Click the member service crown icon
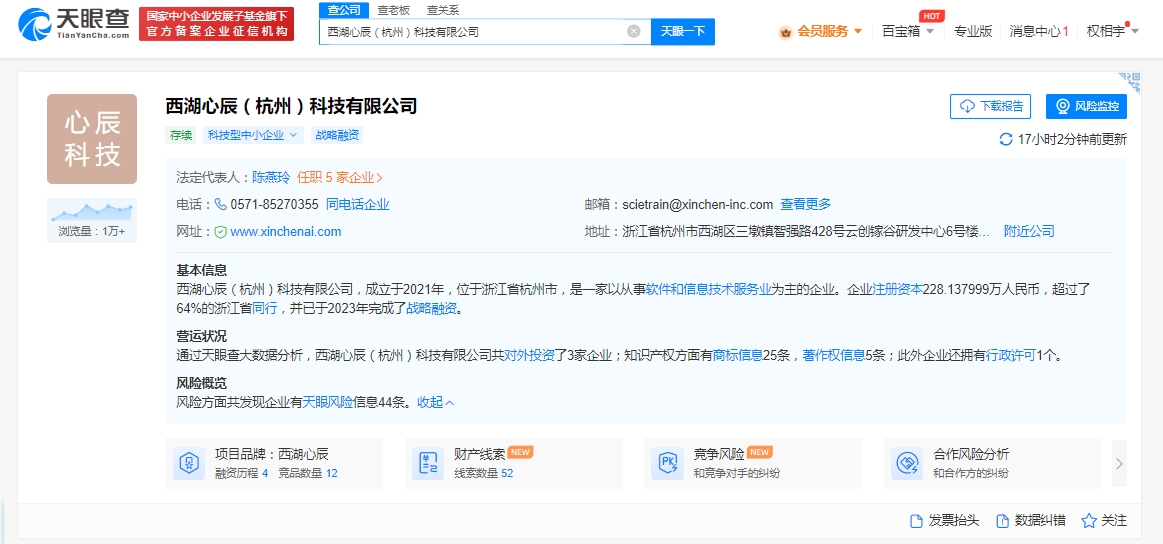 pos(786,32)
